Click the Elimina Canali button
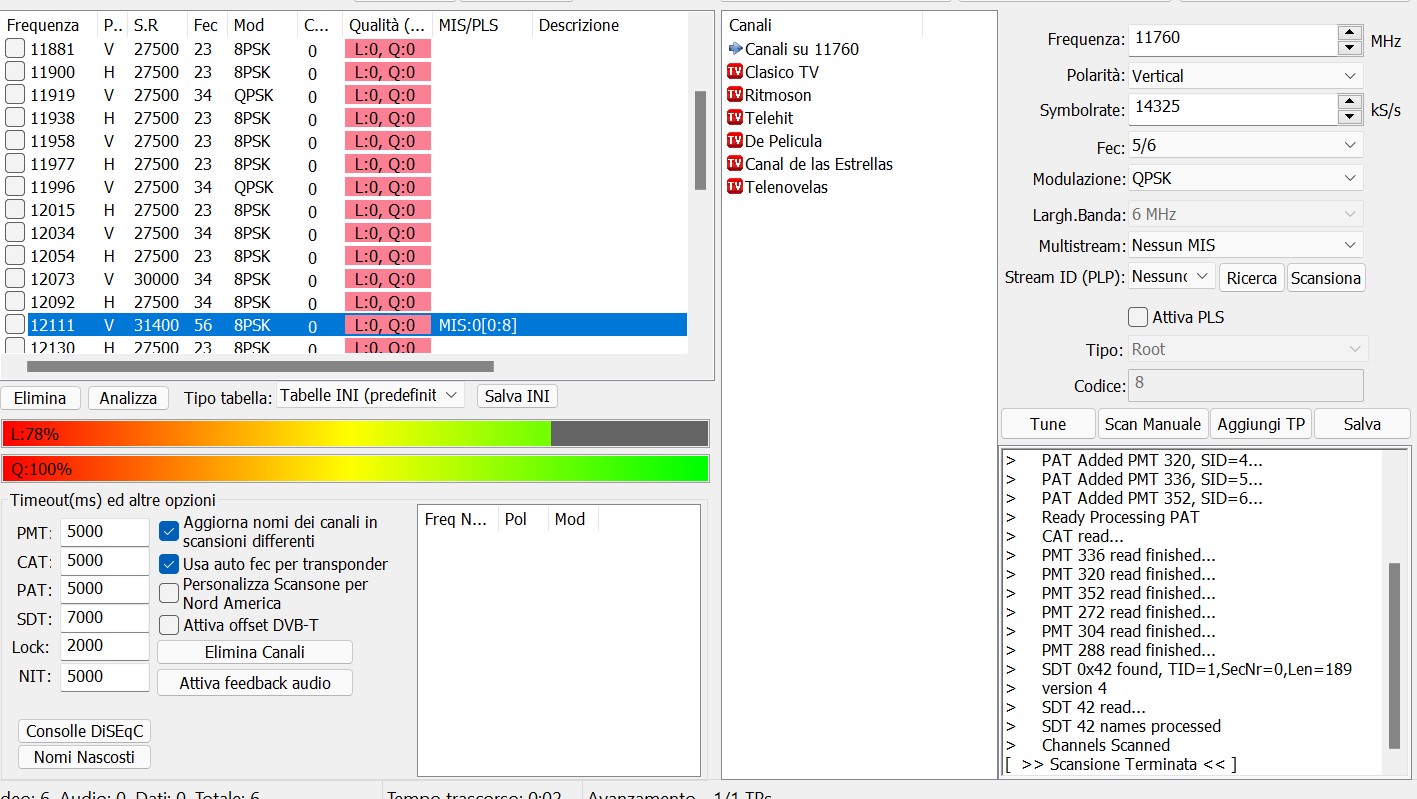The width and height of the screenshot is (1417, 799). coord(255,652)
